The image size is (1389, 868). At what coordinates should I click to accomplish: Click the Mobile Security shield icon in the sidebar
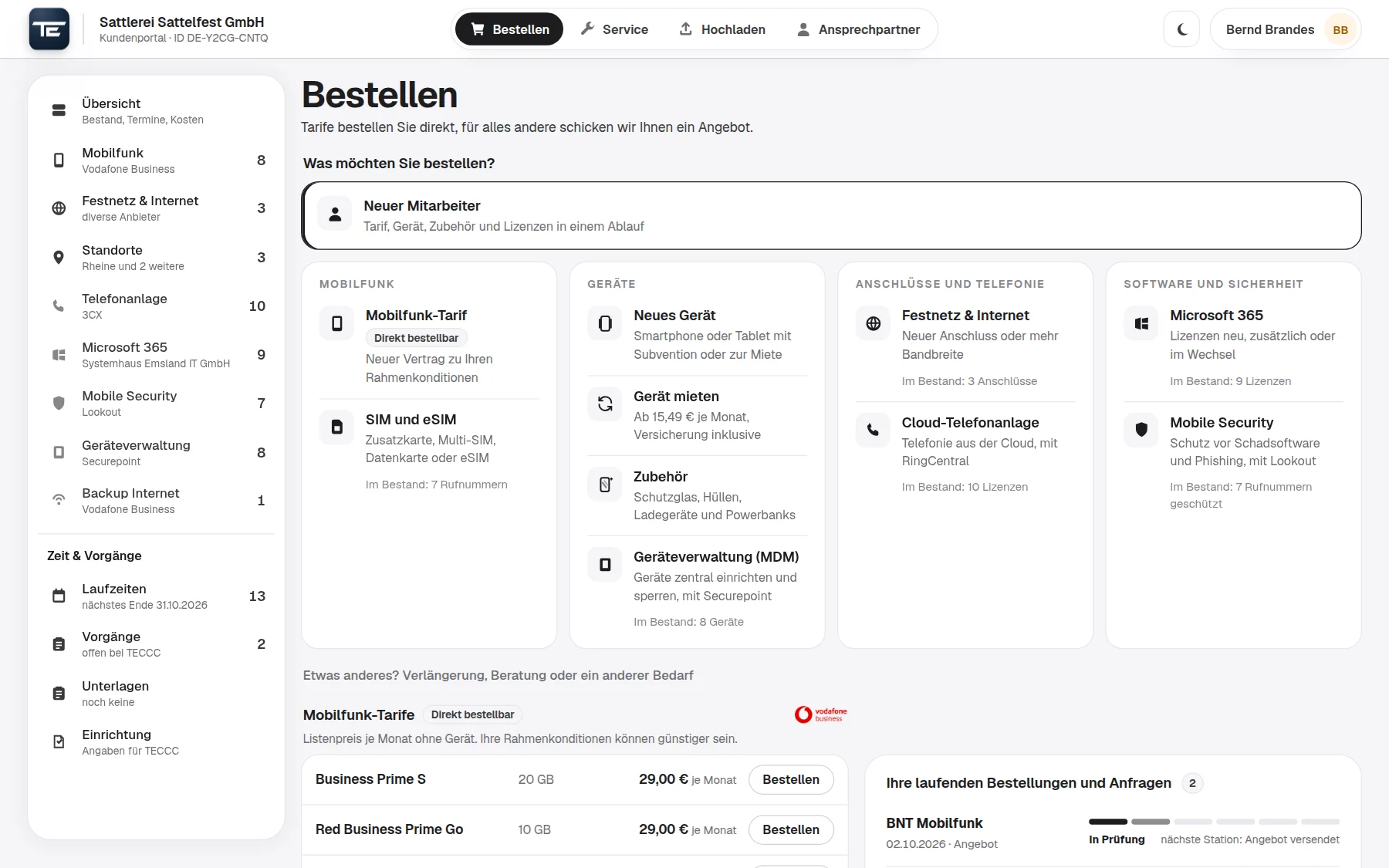[59, 403]
